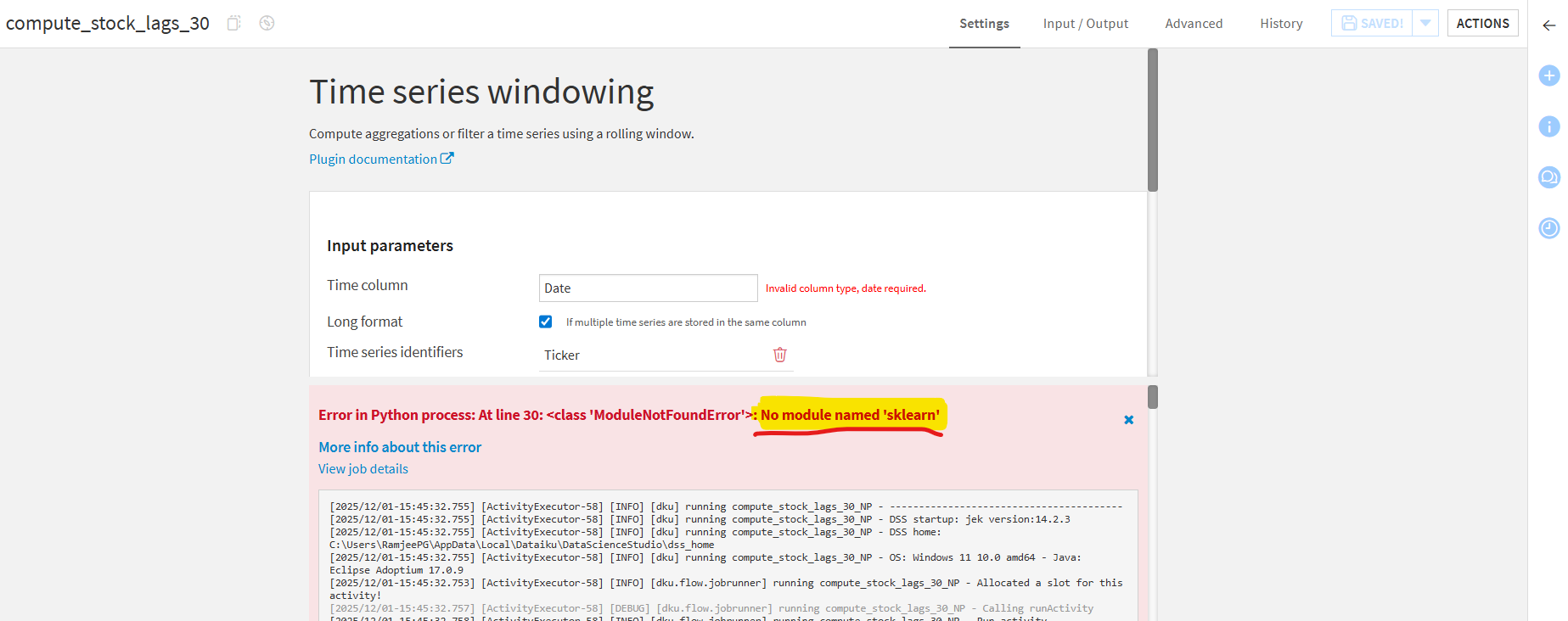Switch to the Input / Output tab
This screenshot has width=1568, height=621.
click(x=1085, y=24)
